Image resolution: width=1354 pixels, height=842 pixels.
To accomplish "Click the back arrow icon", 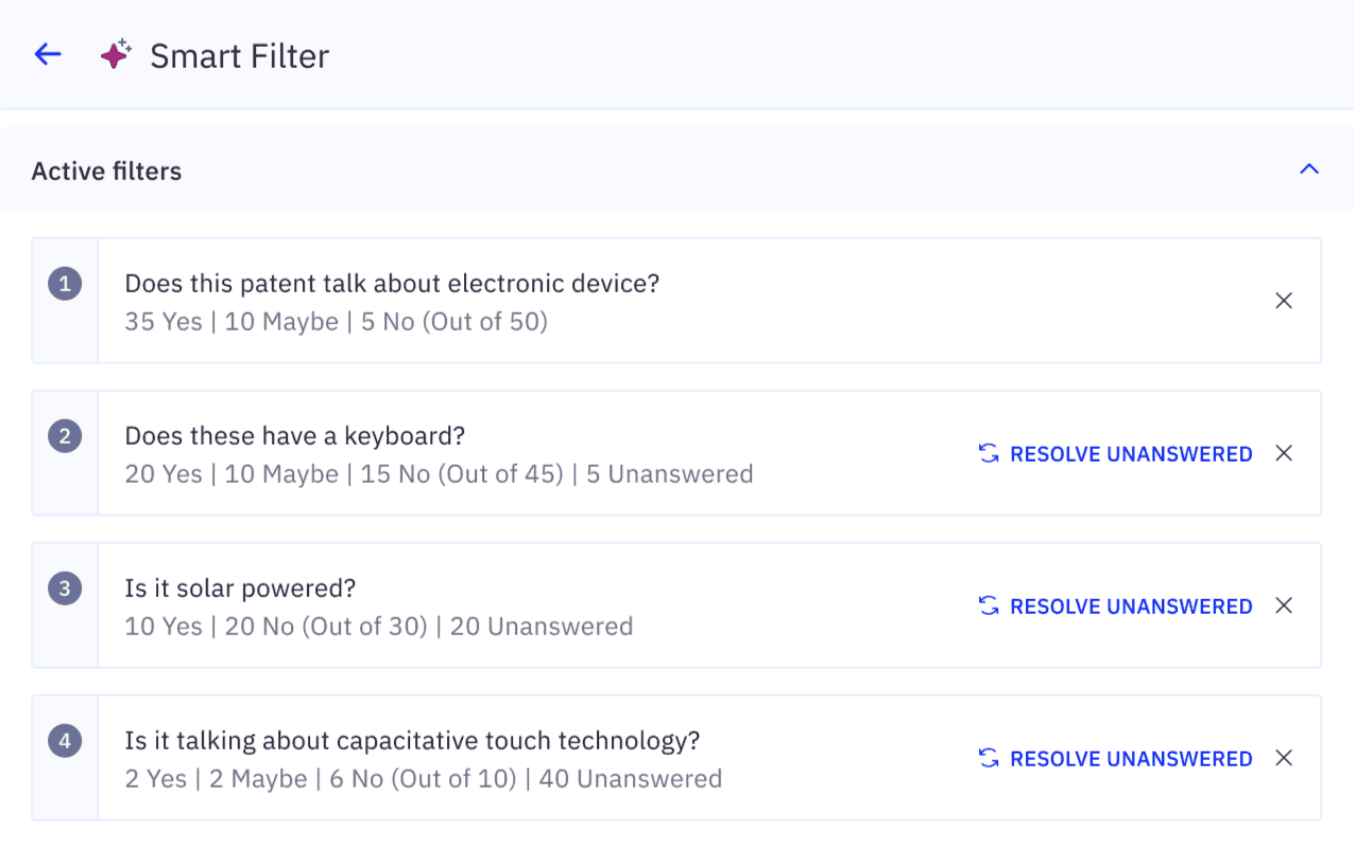I will [x=48, y=55].
